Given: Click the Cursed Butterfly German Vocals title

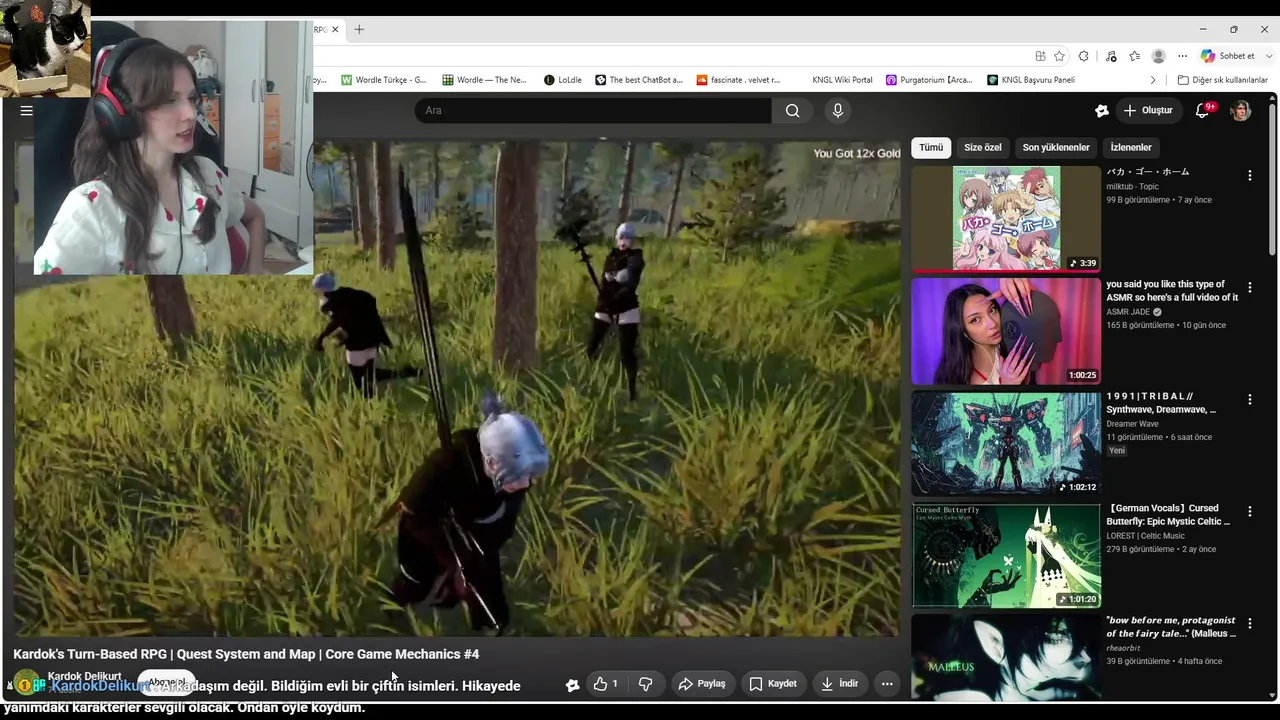Looking at the screenshot, I should pyautogui.click(x=1168, y=514).
